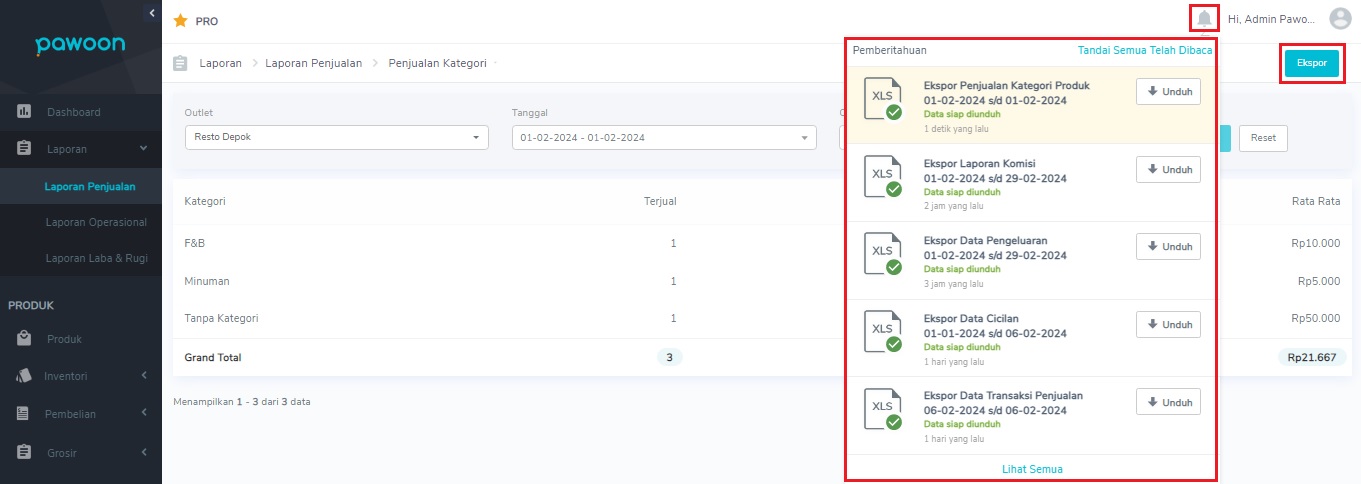
Task: Click the Reset filter button
Action: pyautogui.click(x=1263, y=138)
